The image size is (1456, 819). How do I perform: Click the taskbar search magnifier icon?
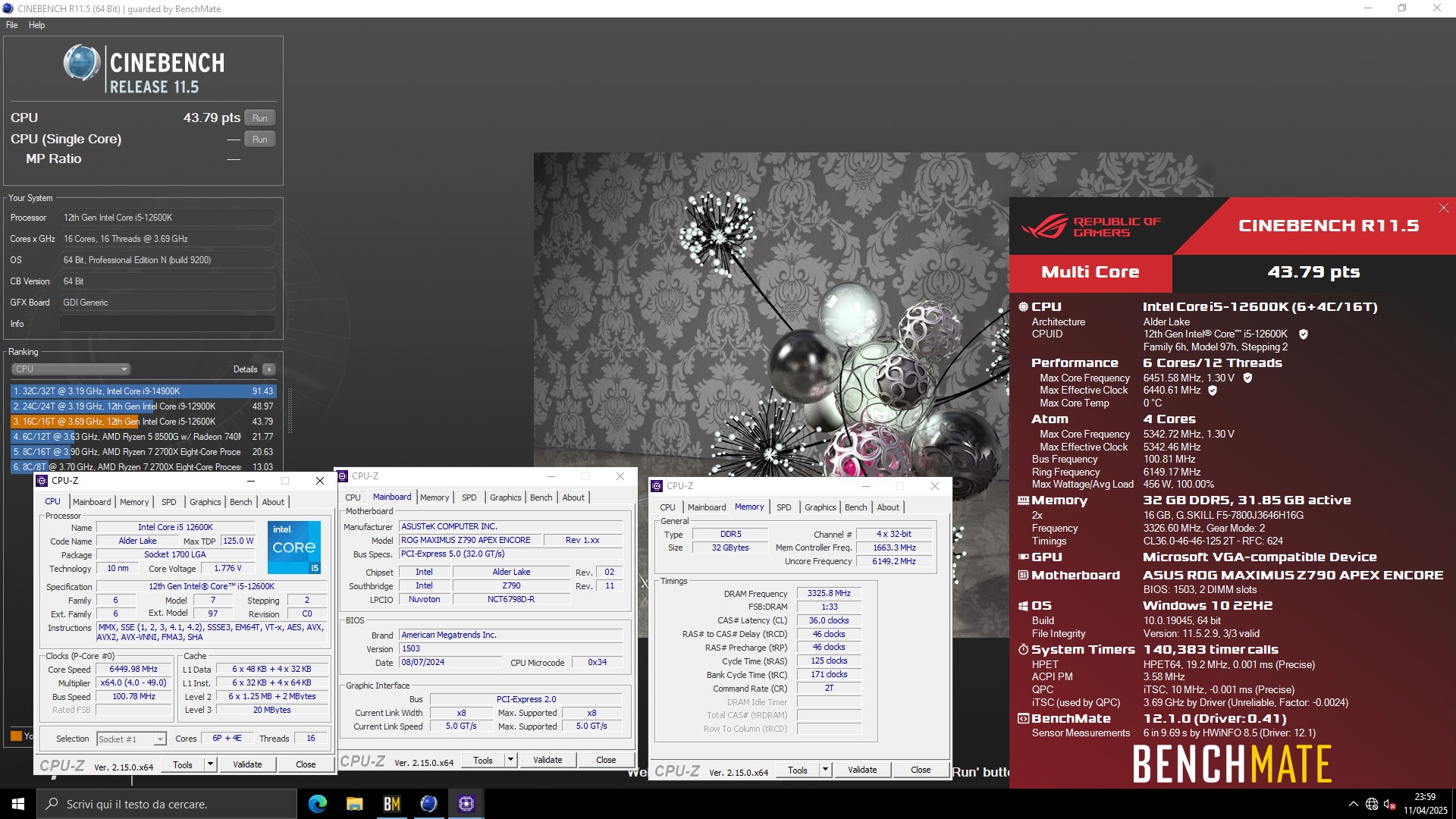coord(52,804)
